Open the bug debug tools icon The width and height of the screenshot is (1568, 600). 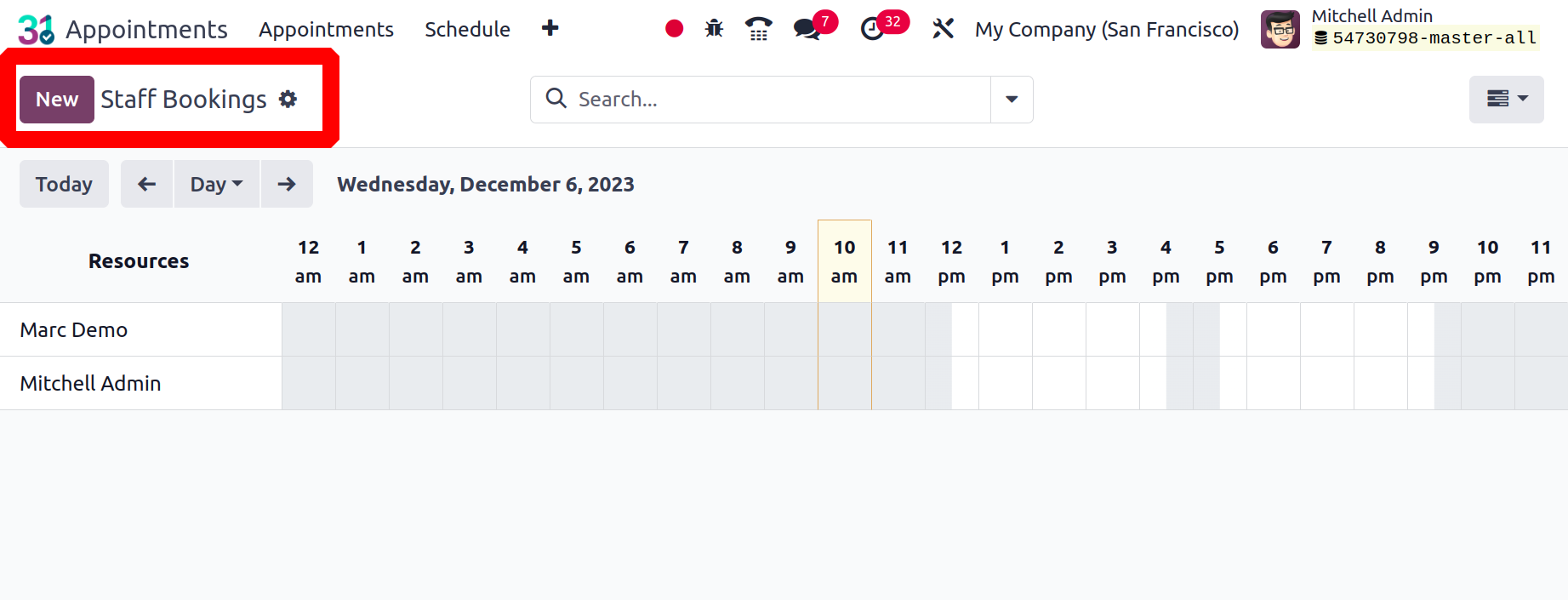(715, 29)
